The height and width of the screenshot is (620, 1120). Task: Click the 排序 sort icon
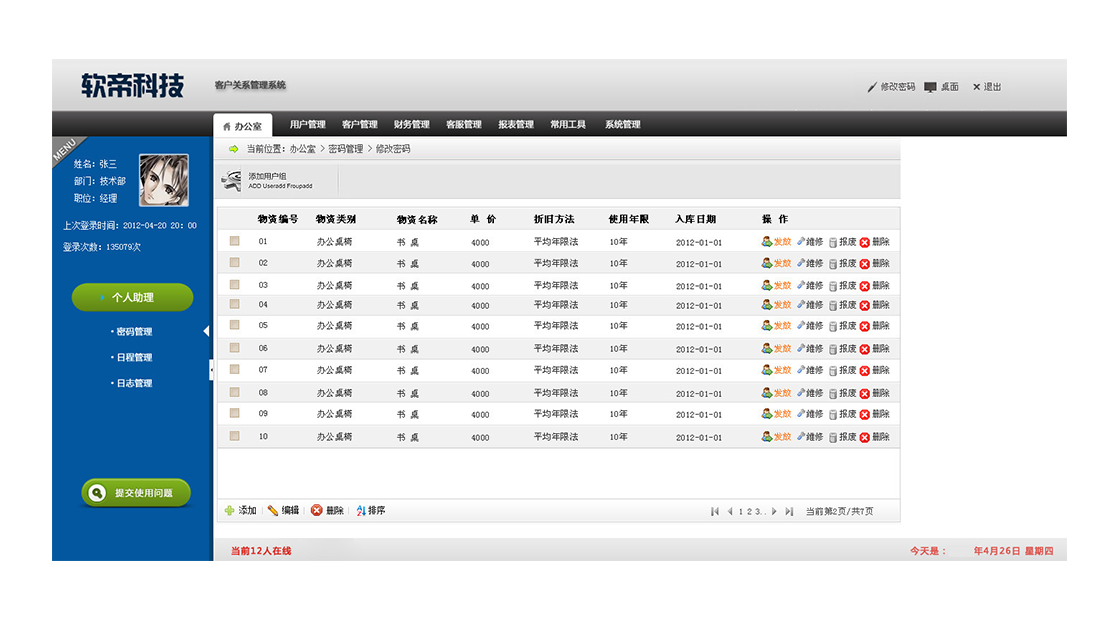pyautogui.click(x=361, y=511)
